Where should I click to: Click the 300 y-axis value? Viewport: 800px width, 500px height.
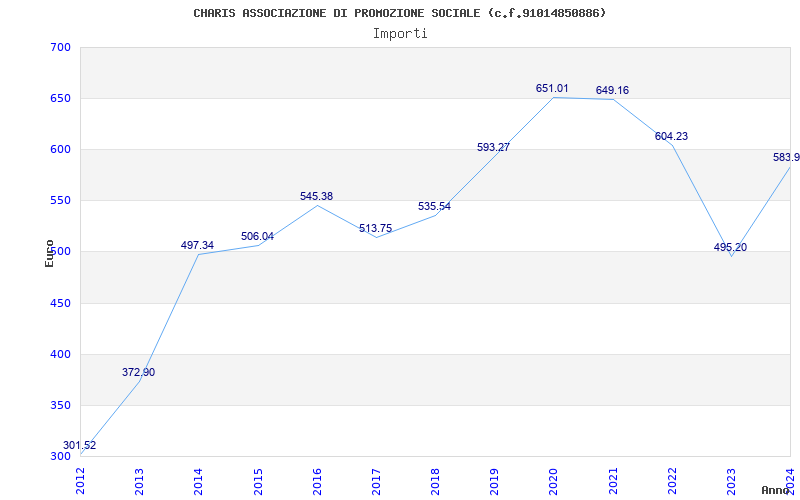pyautogui.click(x=61, y=457)
